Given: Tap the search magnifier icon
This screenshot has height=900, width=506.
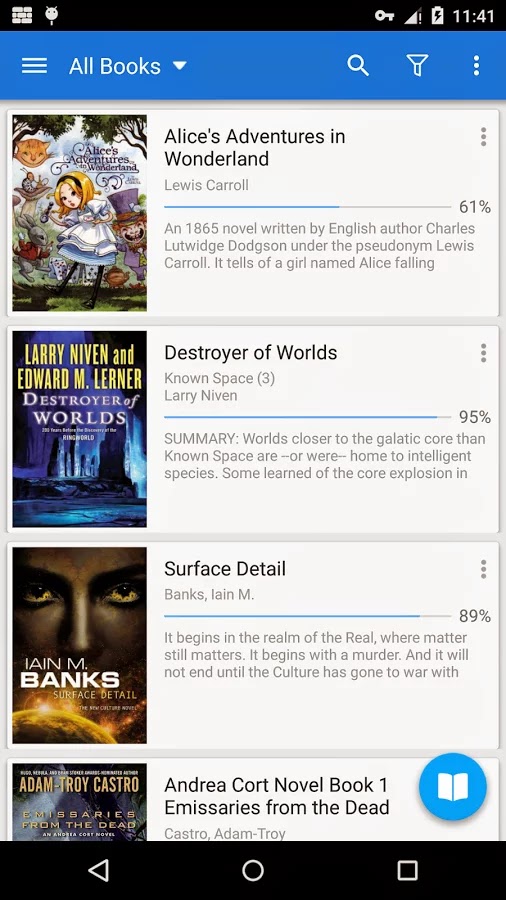Looking at the screenshot, I should click(358, 66).
